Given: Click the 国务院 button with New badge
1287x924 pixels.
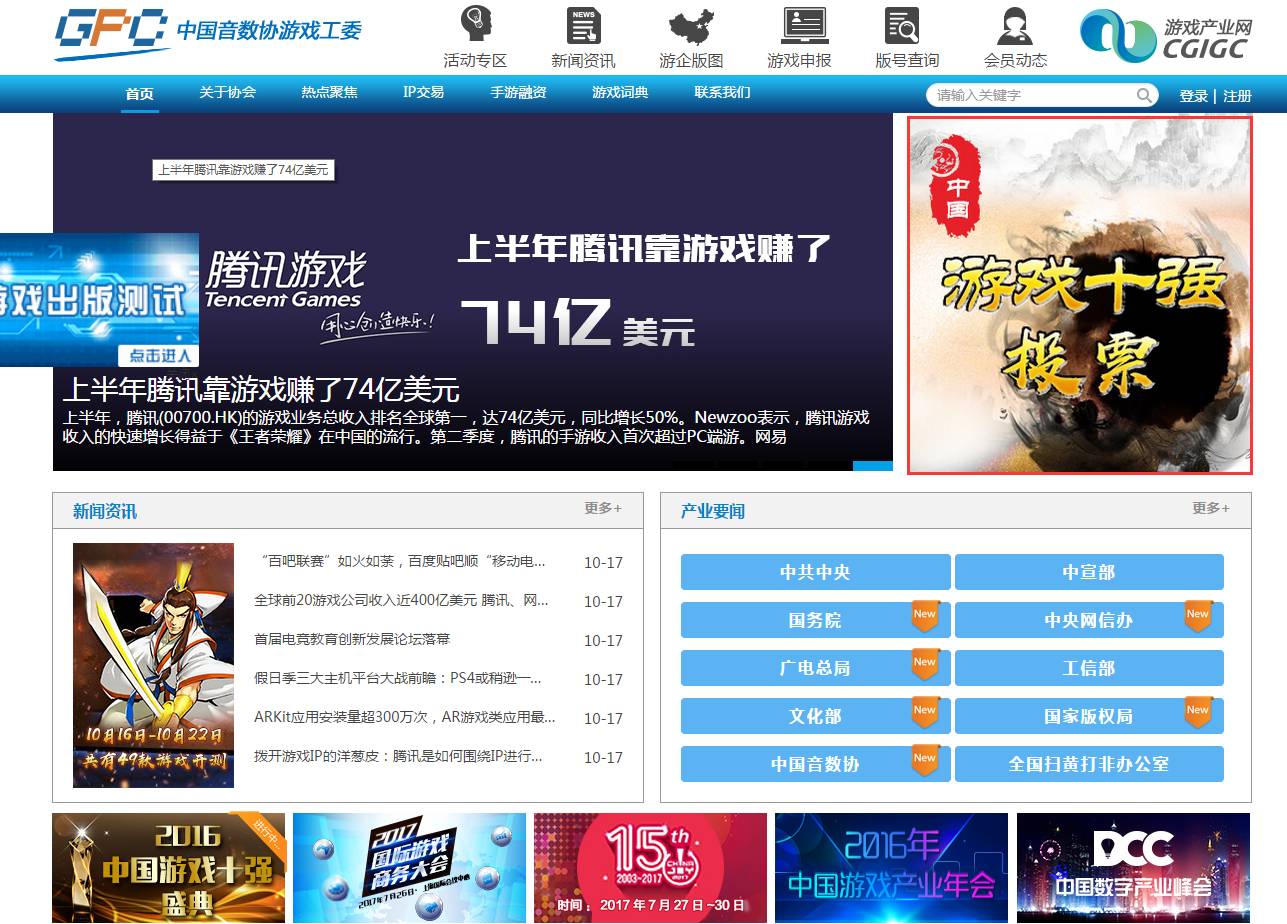Looking at the screenshot, I should point(815,619).
